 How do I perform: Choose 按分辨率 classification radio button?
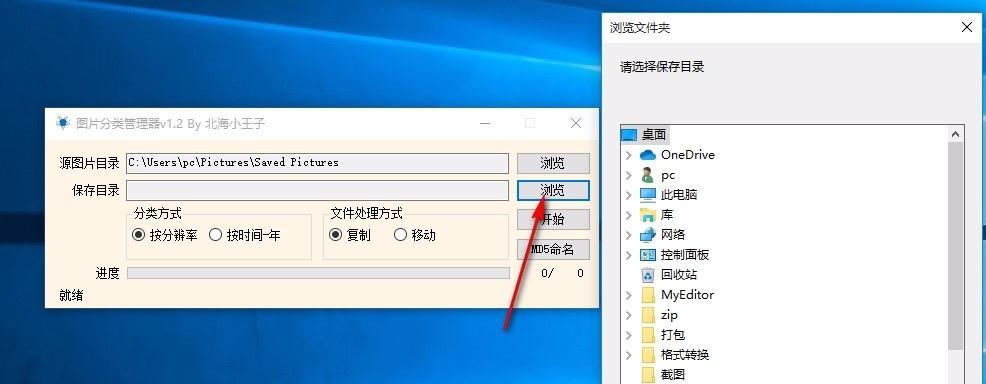138,235
